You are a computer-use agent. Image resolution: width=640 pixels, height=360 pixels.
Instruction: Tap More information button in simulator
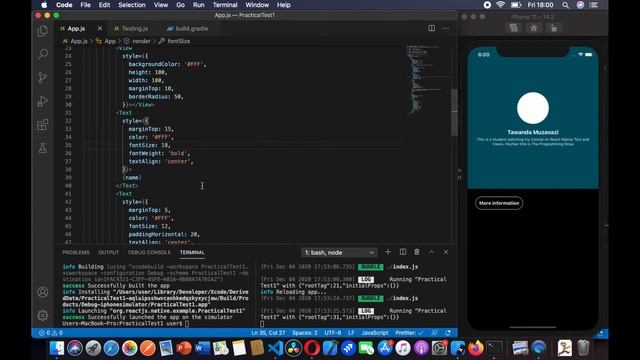499,203
